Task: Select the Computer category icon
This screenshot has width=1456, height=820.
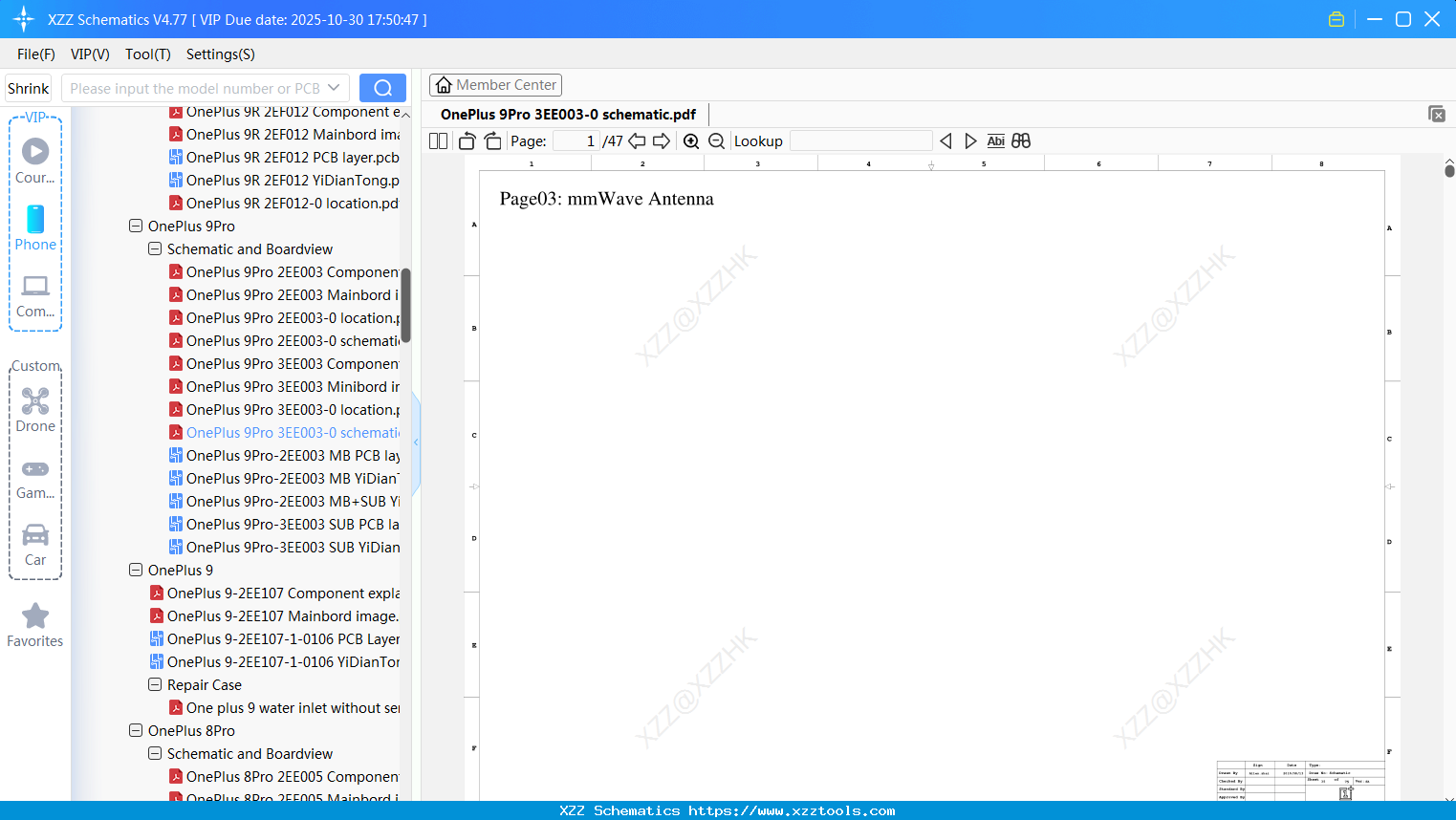Action: point(35,296)
